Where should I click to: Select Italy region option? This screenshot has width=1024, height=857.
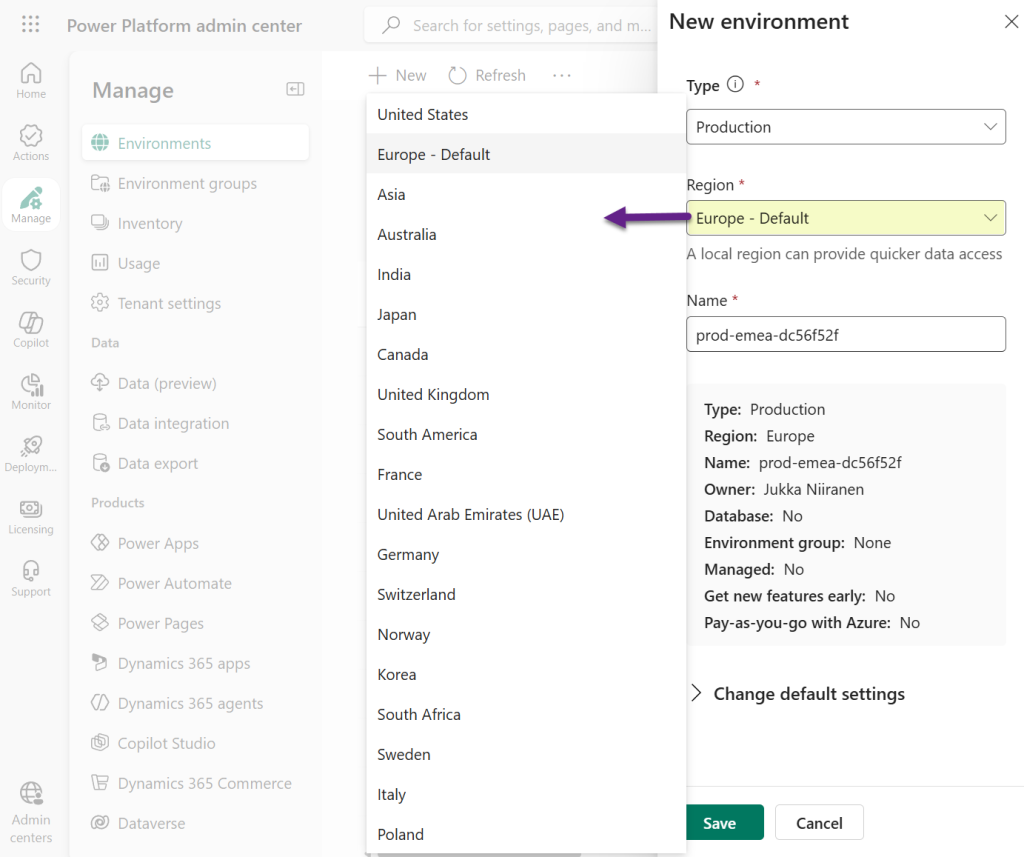[x=526, y=794]
